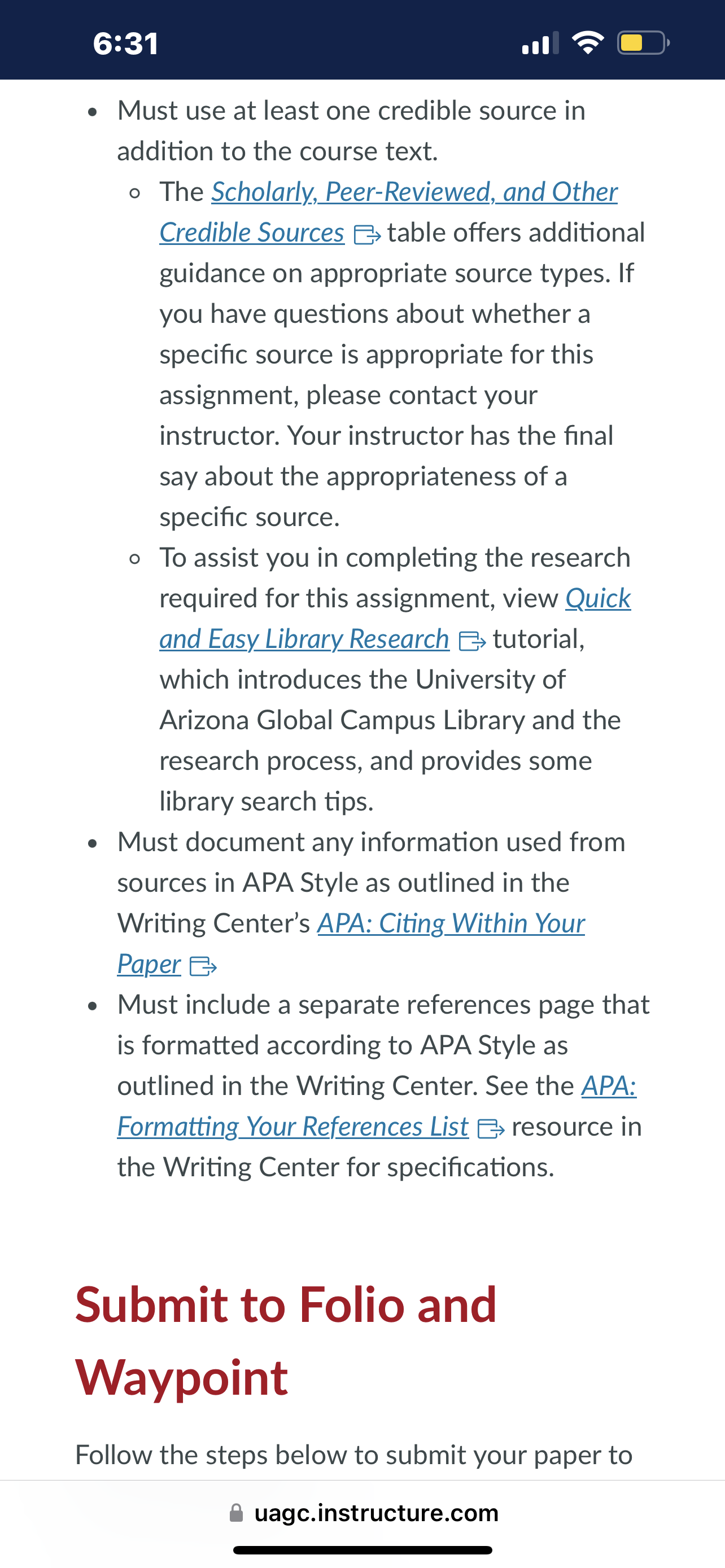
Task: Click the 'Paper' link text
Action: (x=149, y=964)
